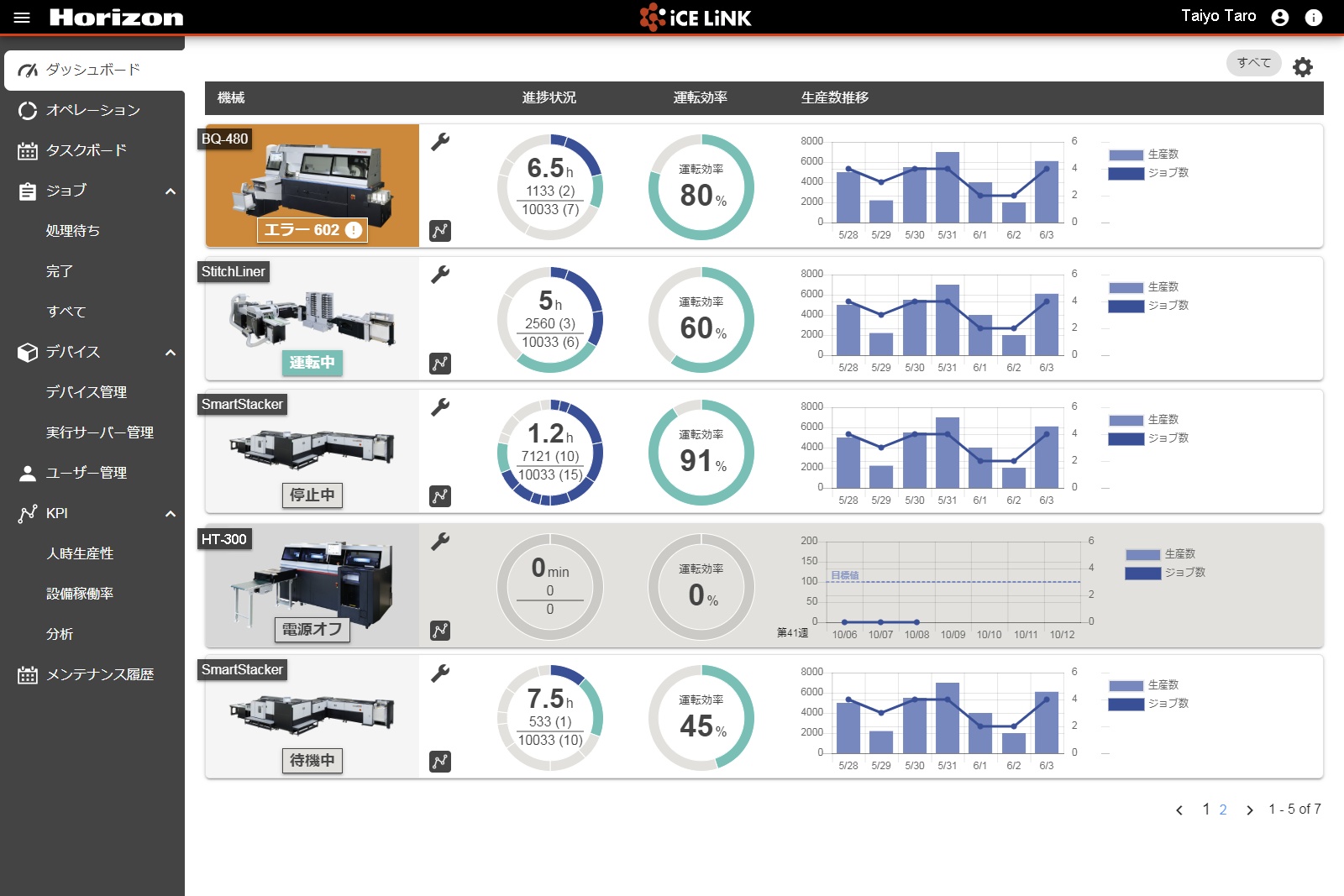The image size is (1344, 896).
Task: Click the operation circle sidebar icon
Action: [28, 110]
